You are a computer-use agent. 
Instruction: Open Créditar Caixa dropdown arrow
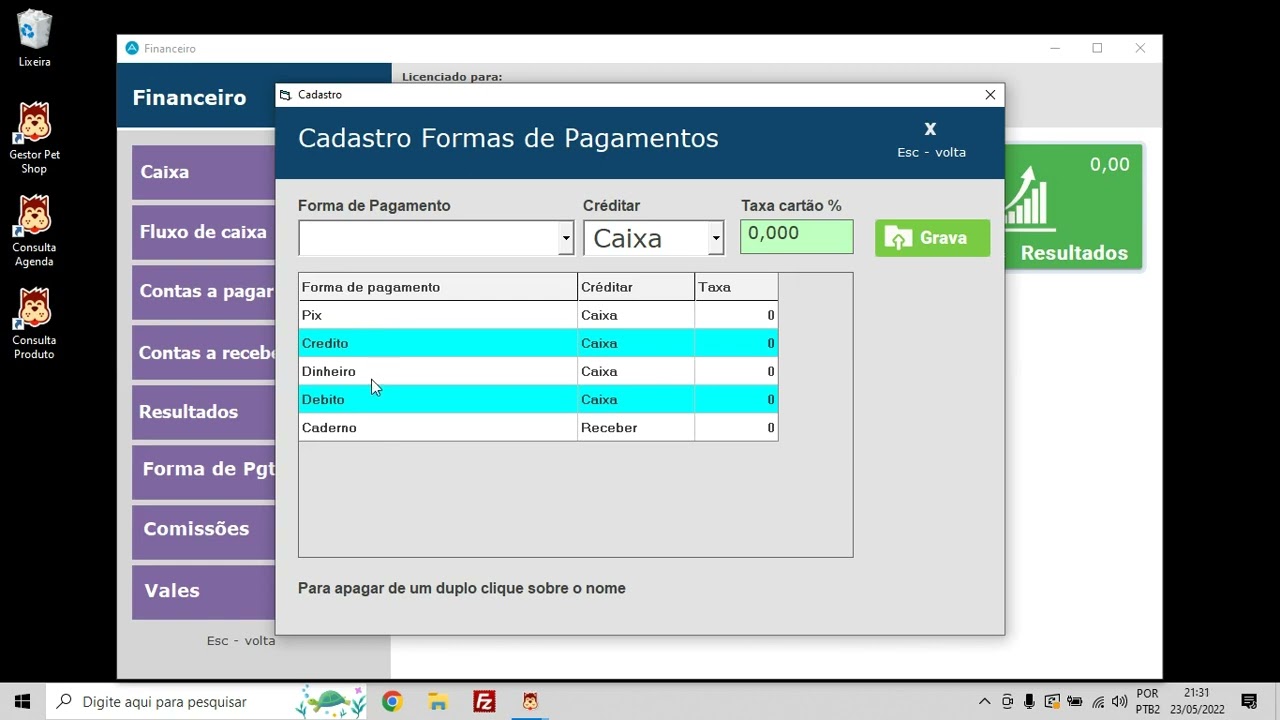point(716,238)
